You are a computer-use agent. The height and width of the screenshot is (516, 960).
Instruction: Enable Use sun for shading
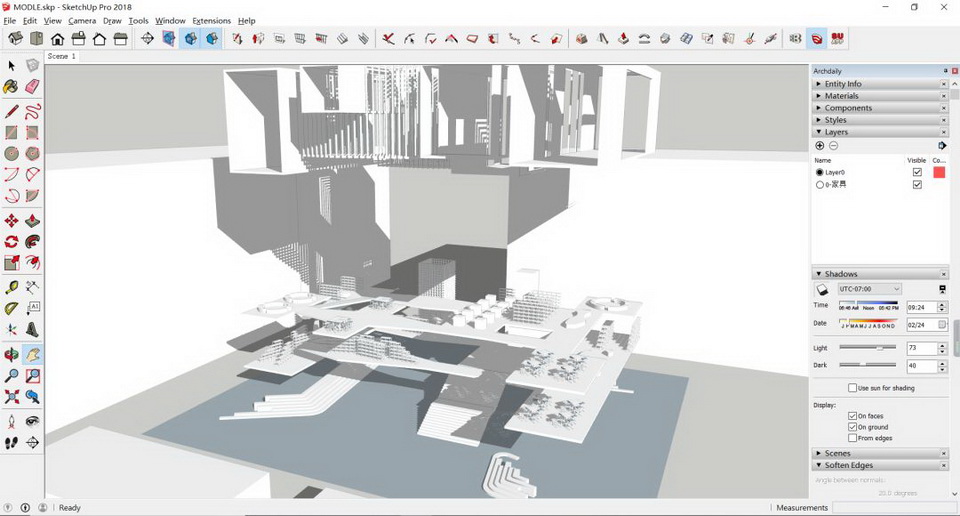coord(852,388)
